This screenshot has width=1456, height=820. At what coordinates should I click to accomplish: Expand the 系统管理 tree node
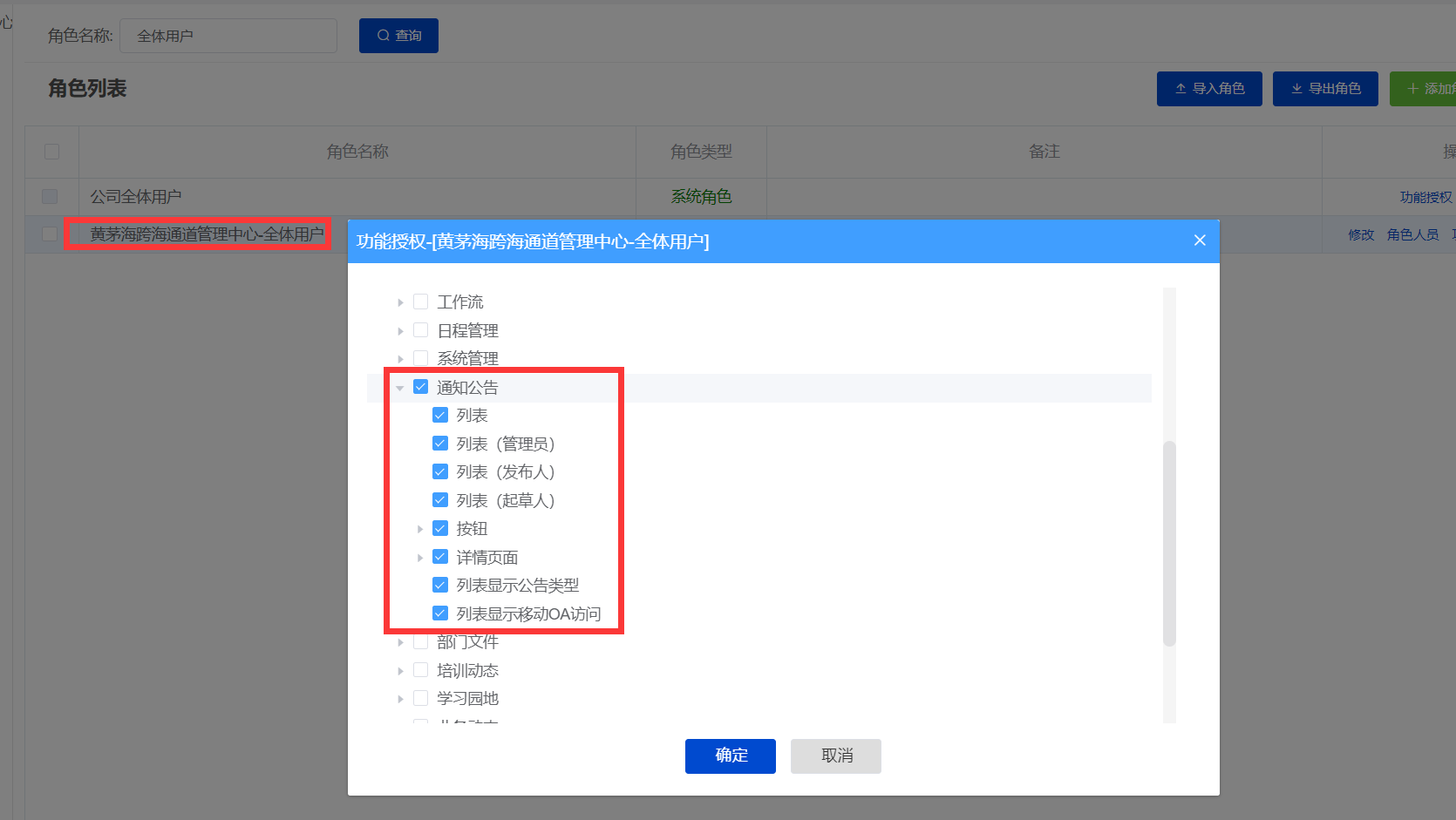pos(400,359)
